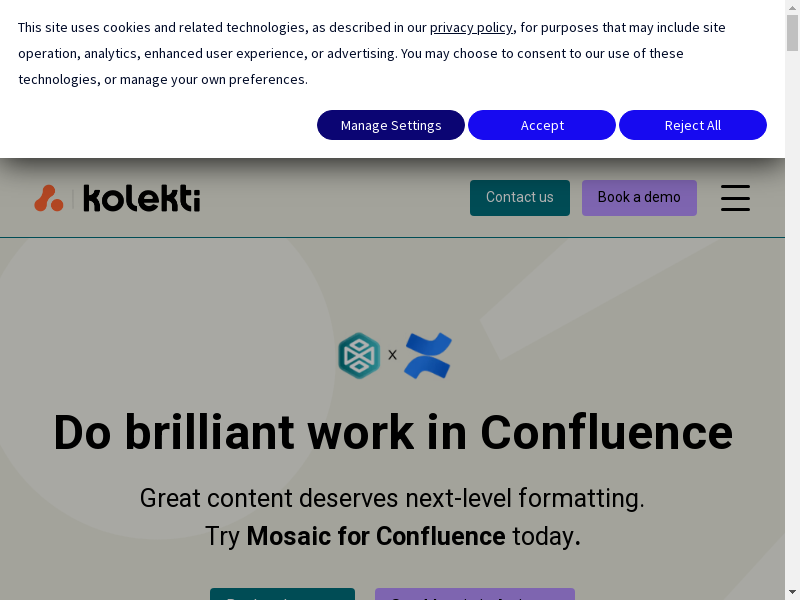Click the kolekti logo
Screen dimensions: 800x600
[x=141, y=198]
